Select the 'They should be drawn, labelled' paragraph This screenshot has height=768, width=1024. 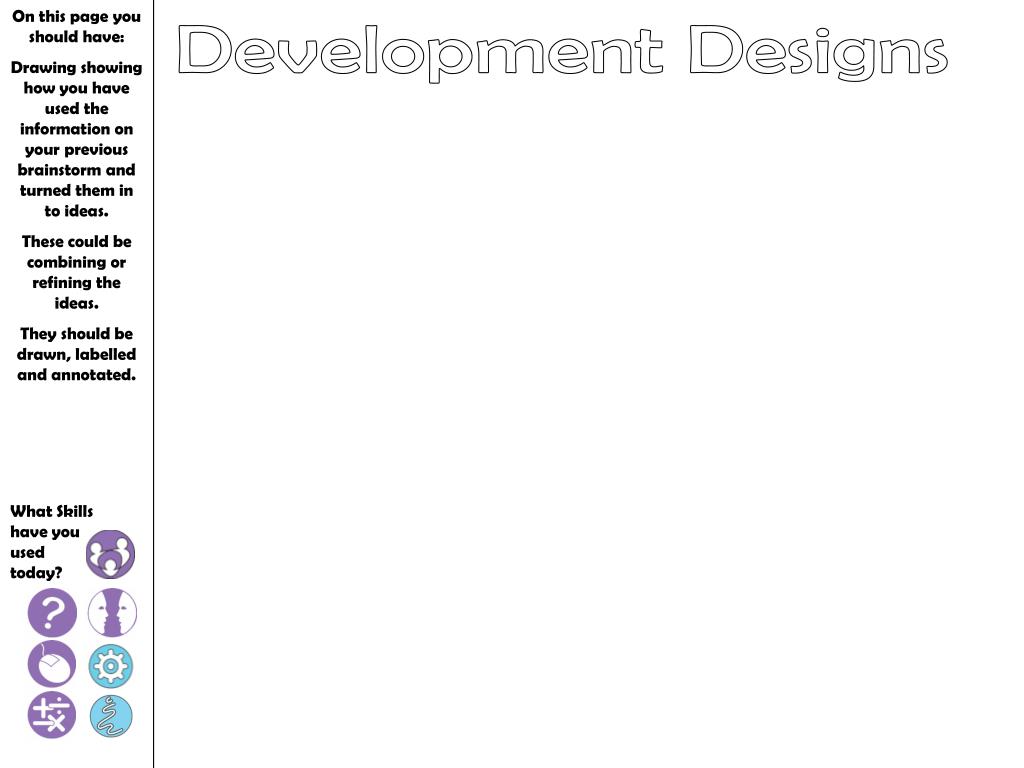coord(76,354)
